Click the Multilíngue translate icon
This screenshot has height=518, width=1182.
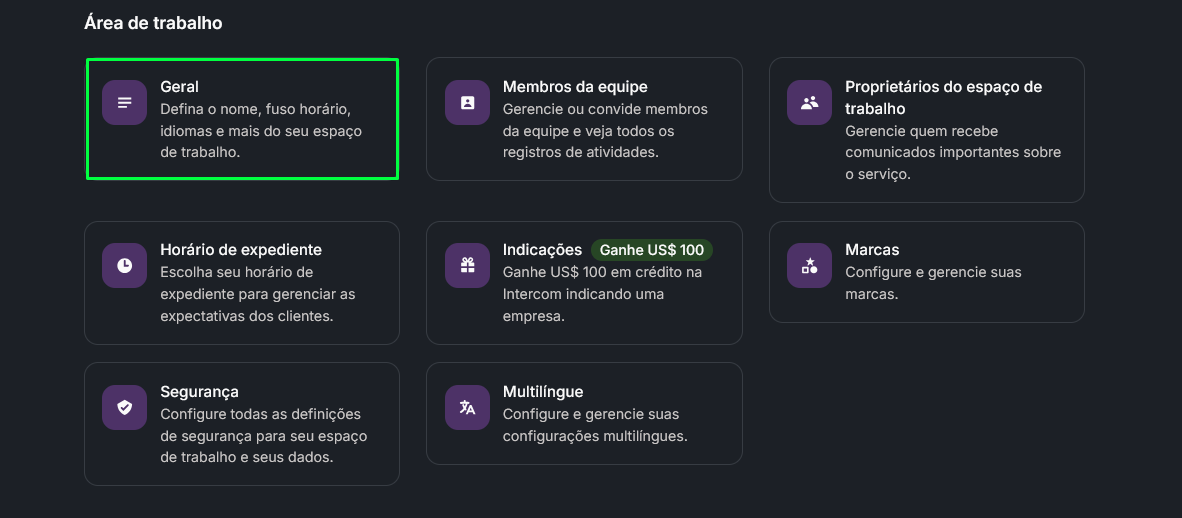coord(467,408)
